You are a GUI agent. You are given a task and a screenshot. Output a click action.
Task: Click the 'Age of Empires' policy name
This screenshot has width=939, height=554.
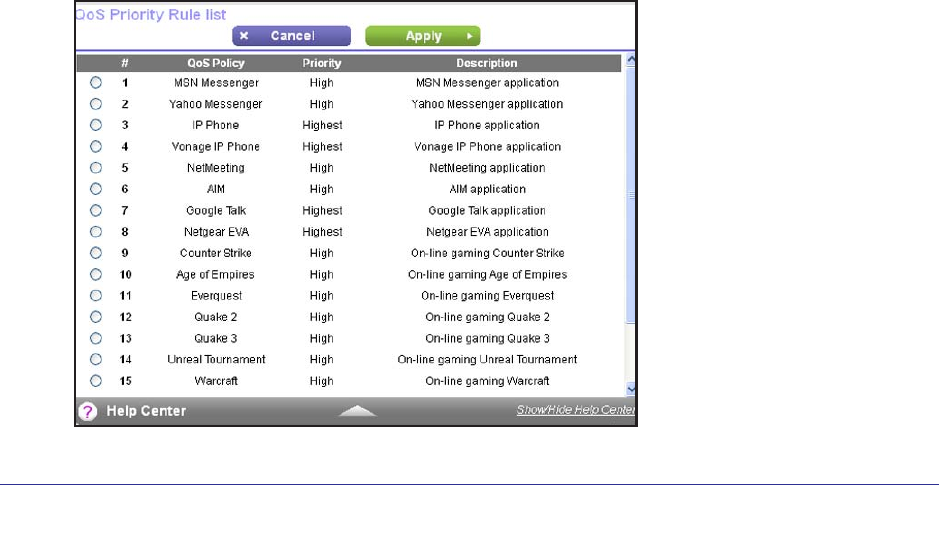(x=215, y=275)
